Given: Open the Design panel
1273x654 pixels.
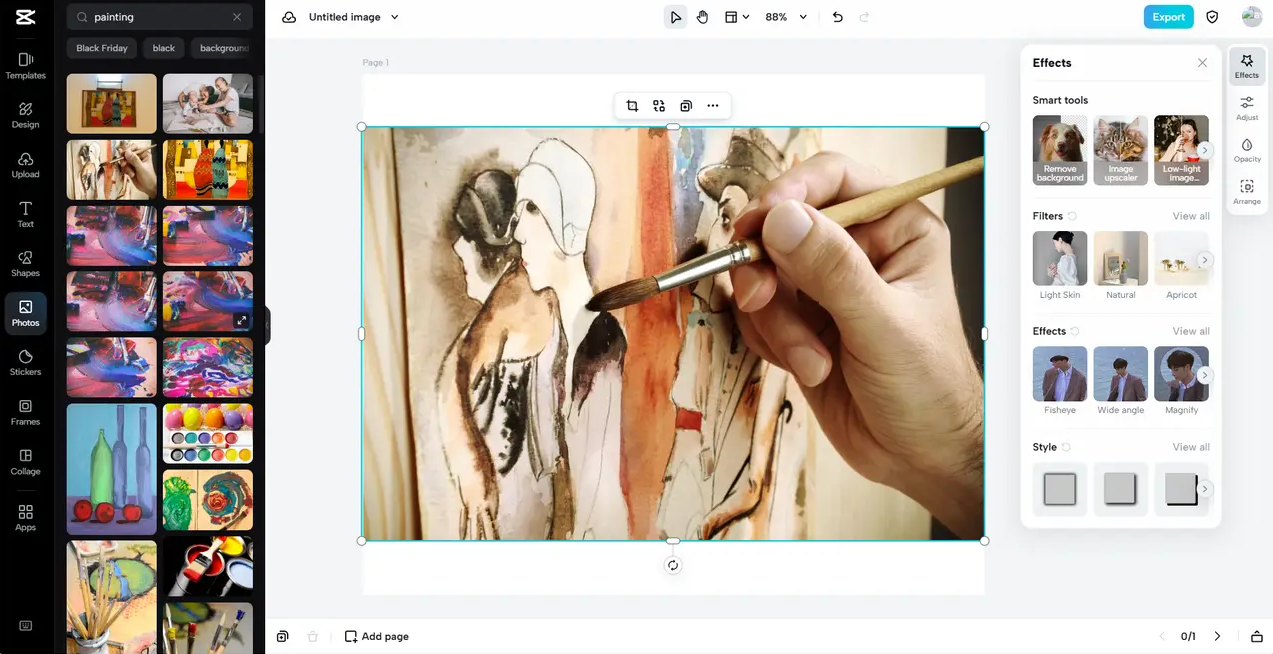Looking at the screenshot, I should 26,115.
